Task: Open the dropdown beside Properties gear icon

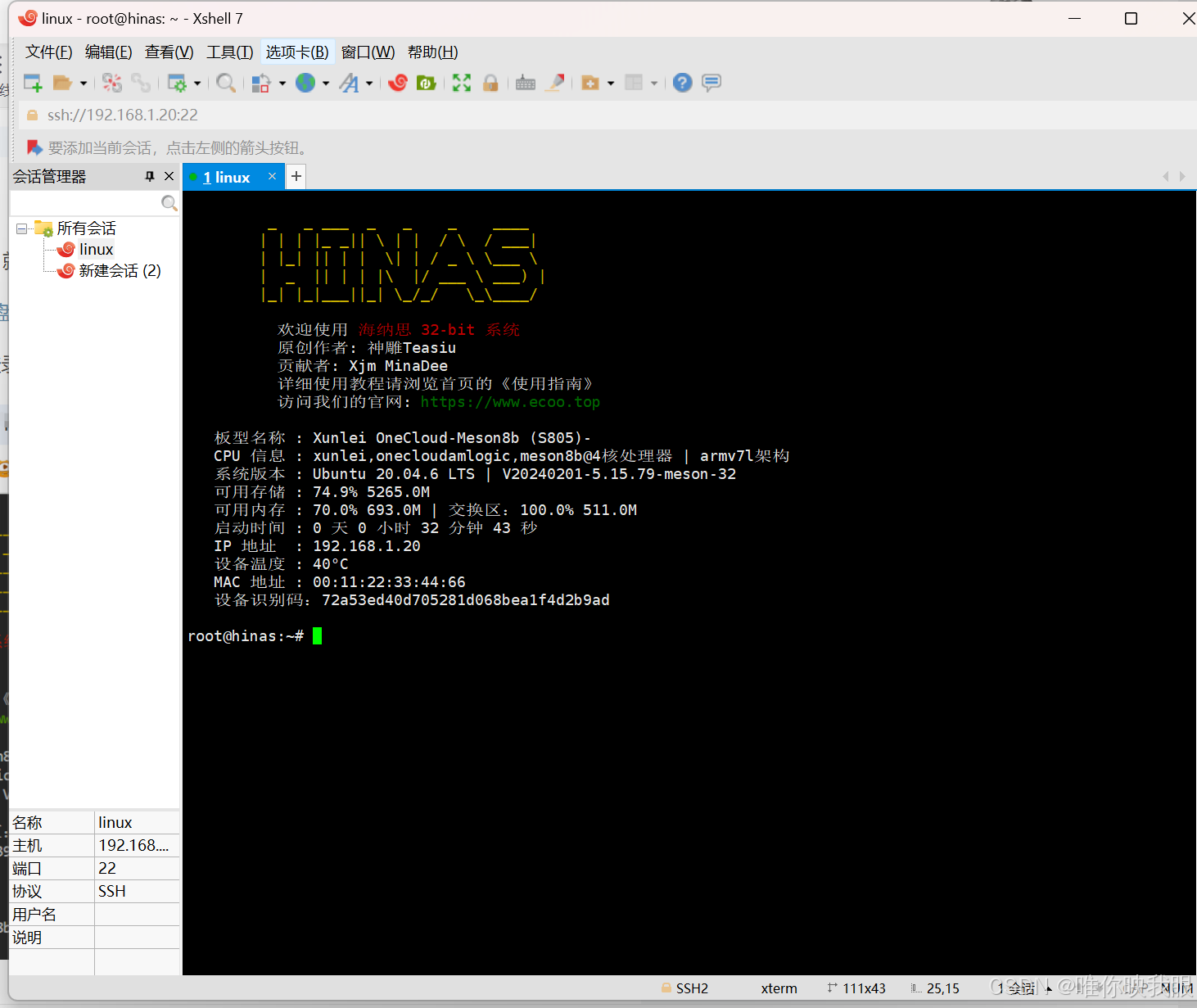Action: [x=197, y=84]
